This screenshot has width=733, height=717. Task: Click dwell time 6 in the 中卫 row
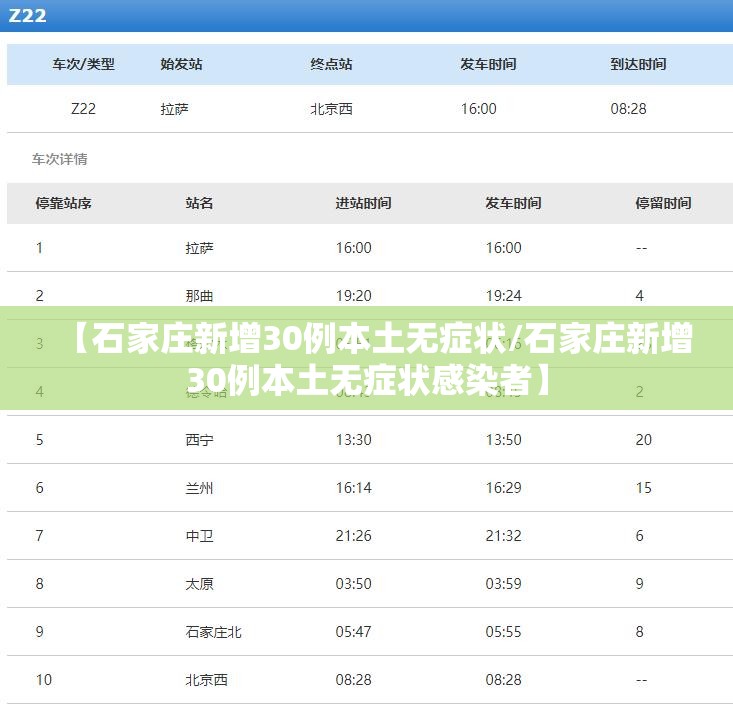(640, 536)
